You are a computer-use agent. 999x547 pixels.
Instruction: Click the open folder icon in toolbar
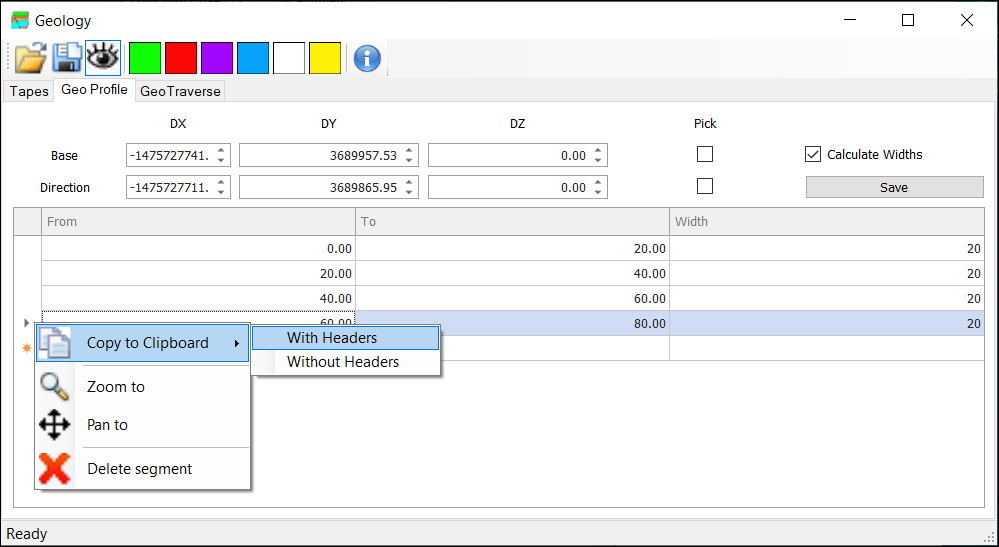point(30,58)
